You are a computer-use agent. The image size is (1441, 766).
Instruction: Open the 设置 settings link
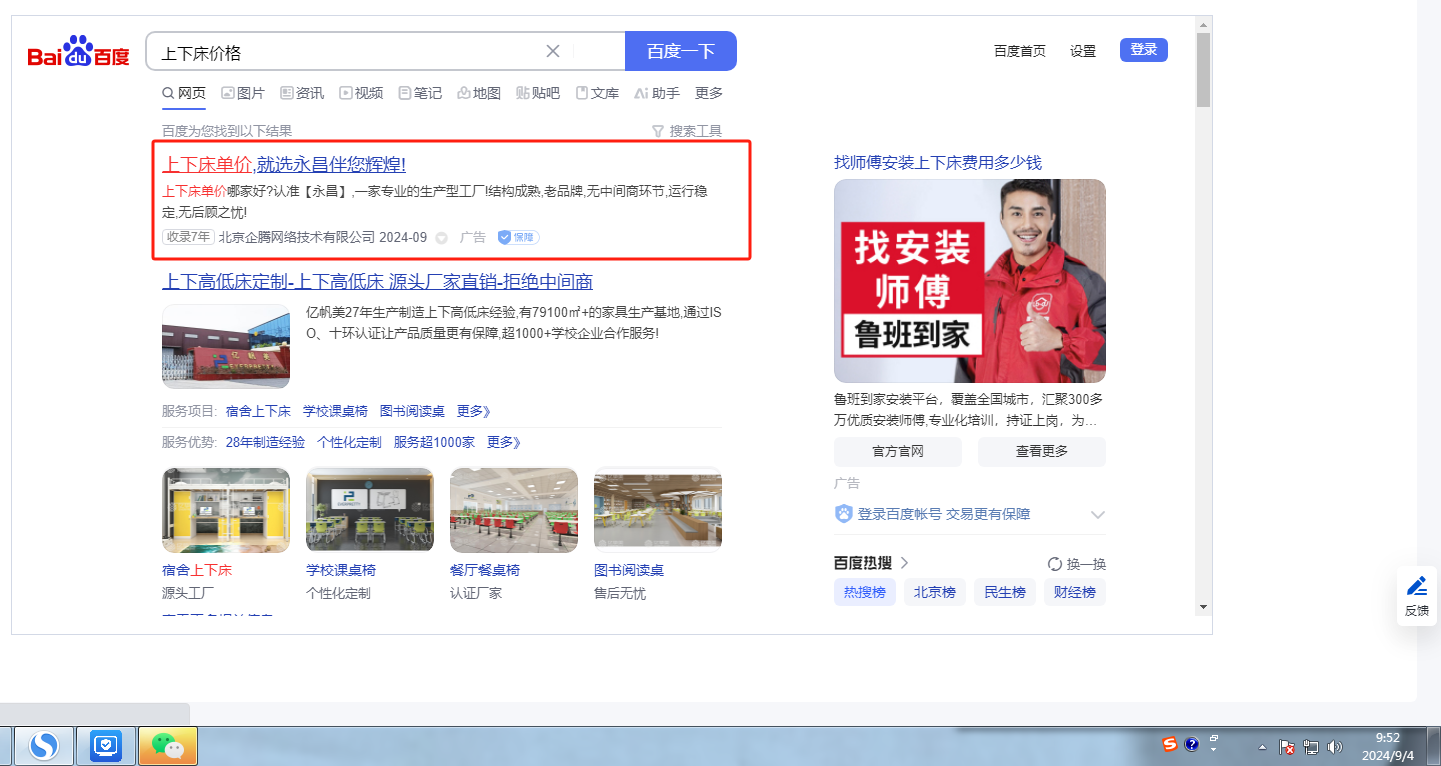1083,51
